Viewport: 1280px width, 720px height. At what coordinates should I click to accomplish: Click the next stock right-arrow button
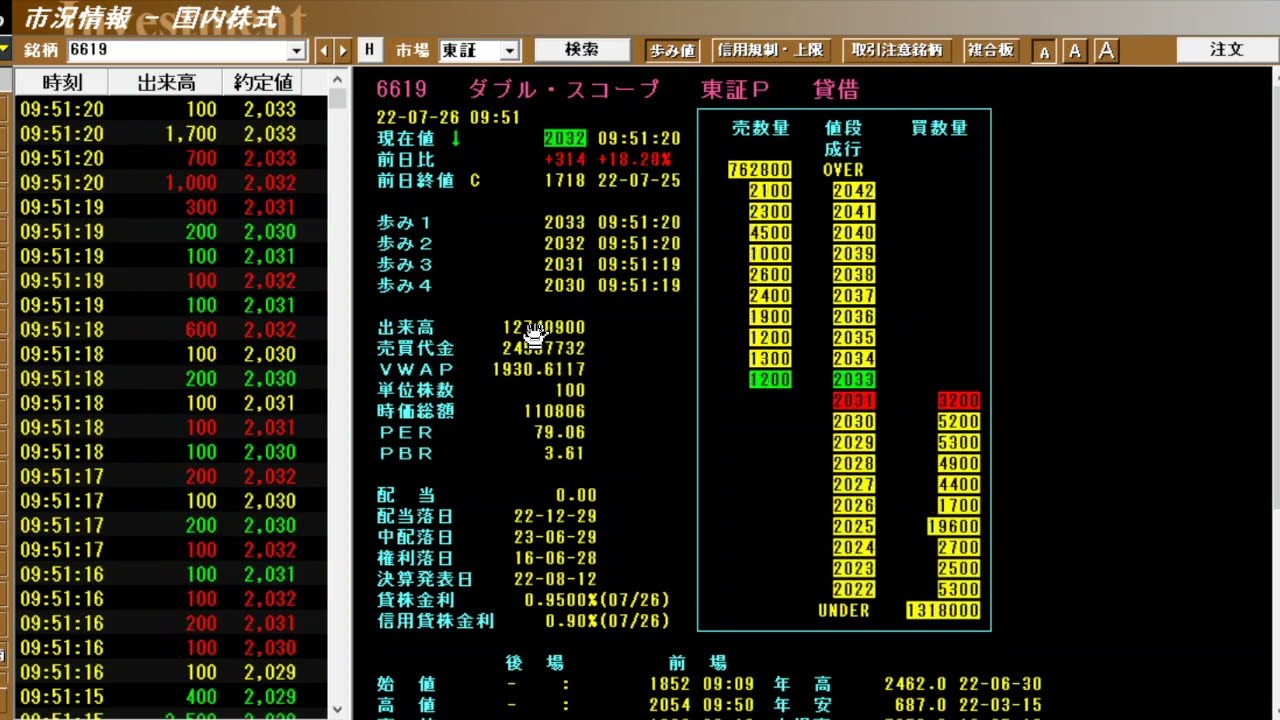coord(343,50)
